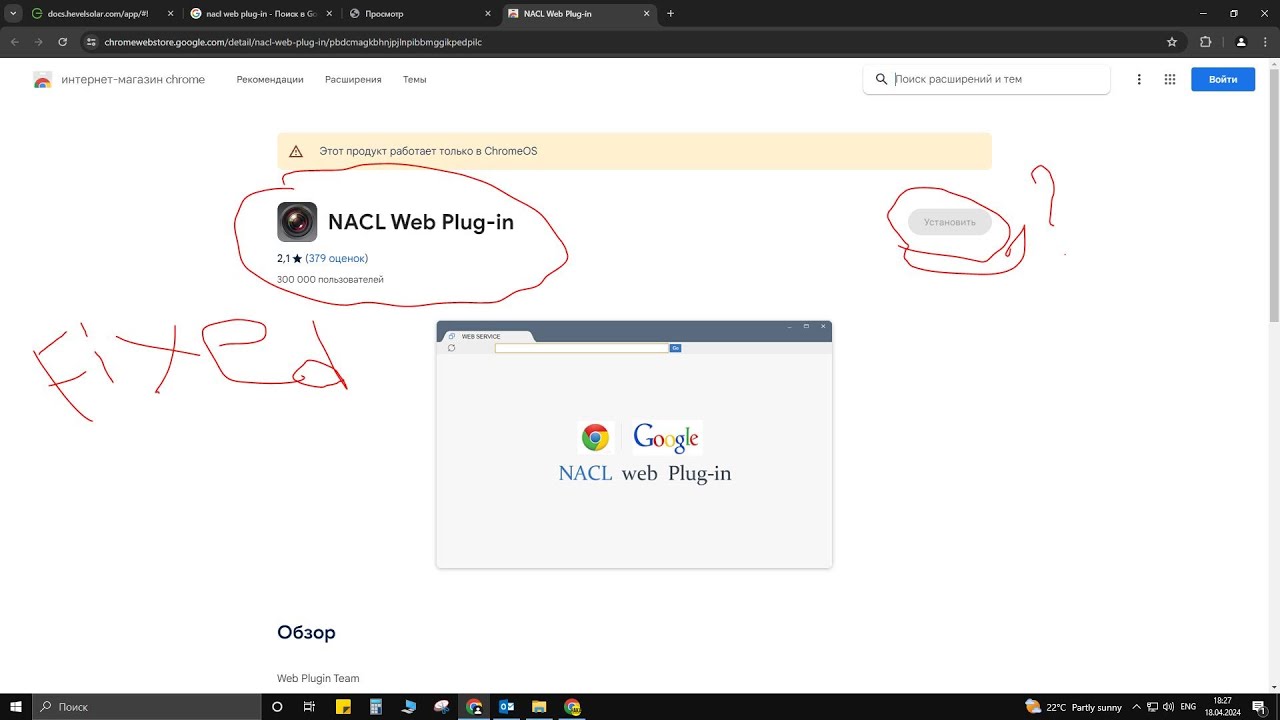The width and height of the screenshot is (1280, 720).
Task: Open the Chrome profile avatar
Action: (1241, 42)
